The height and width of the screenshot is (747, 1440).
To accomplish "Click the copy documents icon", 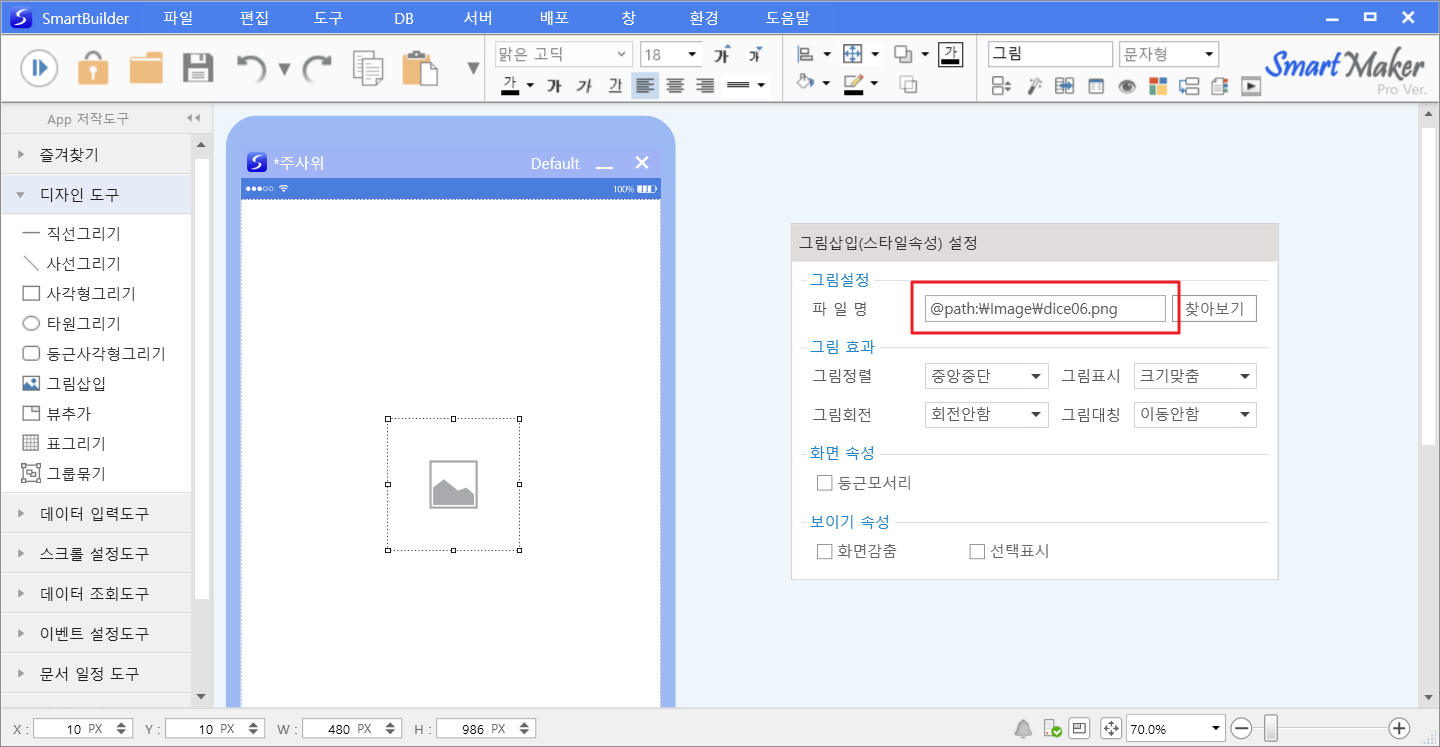I will pyautogui.click(x=368, y=68).
